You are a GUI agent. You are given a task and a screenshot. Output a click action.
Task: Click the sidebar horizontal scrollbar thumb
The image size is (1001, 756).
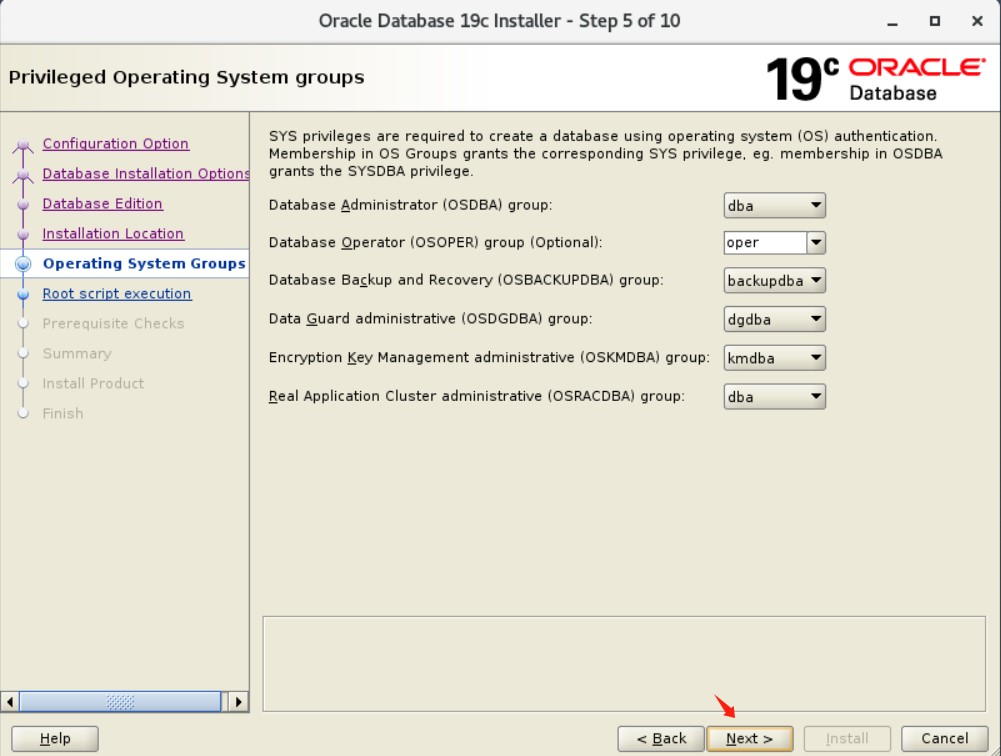[120, 702]
